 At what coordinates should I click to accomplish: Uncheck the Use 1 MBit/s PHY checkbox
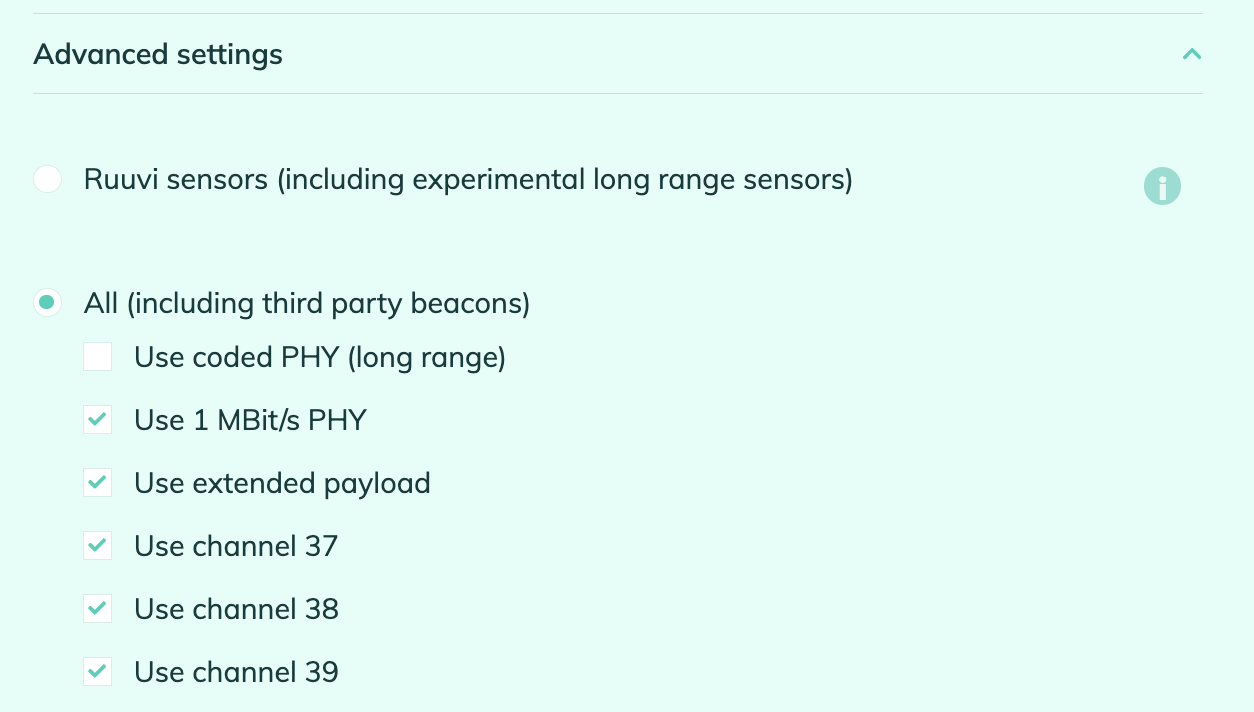pyautogui.click(x=97, y=420)
